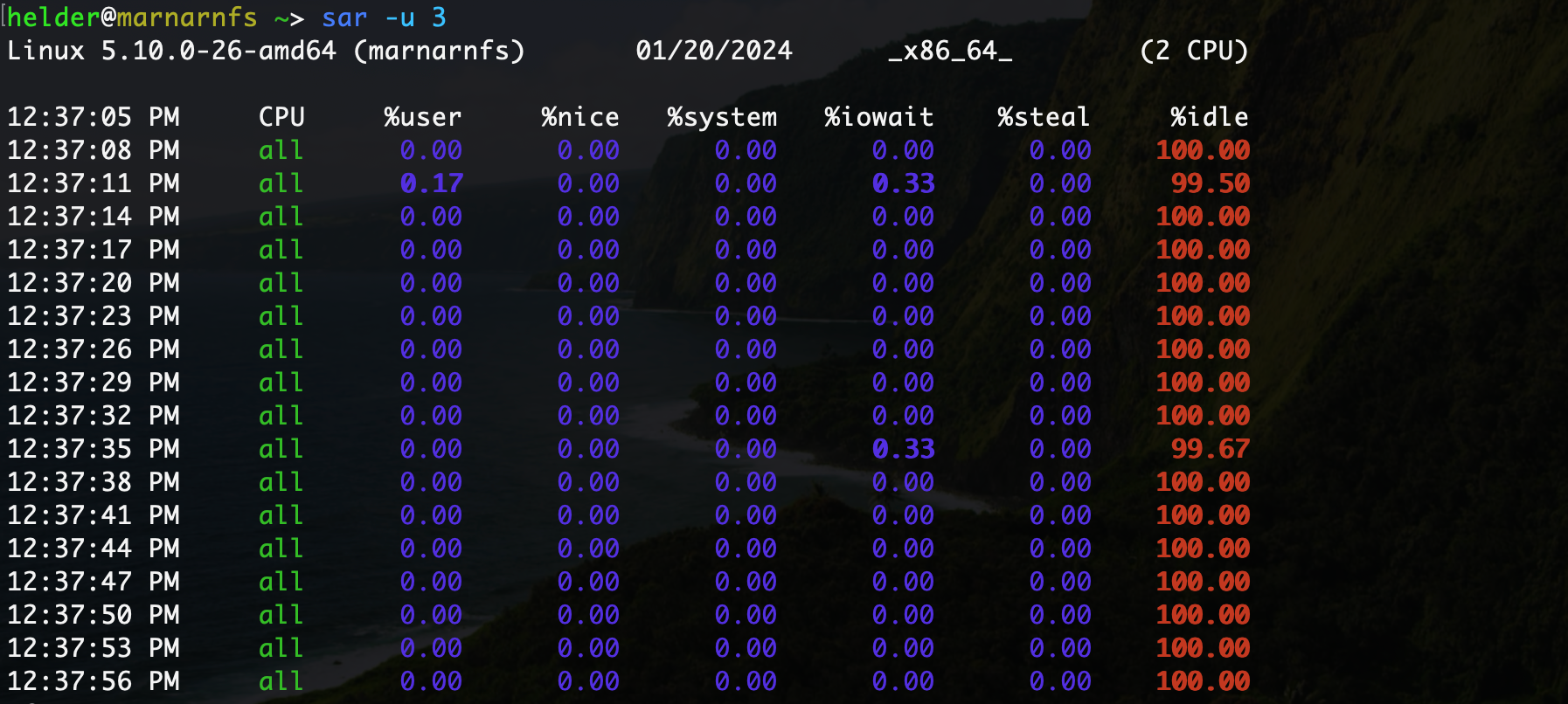The width and height of the screenshot is (1568, 704).
Task: Click the %iowait column header
Action: (x=878, y=117)
